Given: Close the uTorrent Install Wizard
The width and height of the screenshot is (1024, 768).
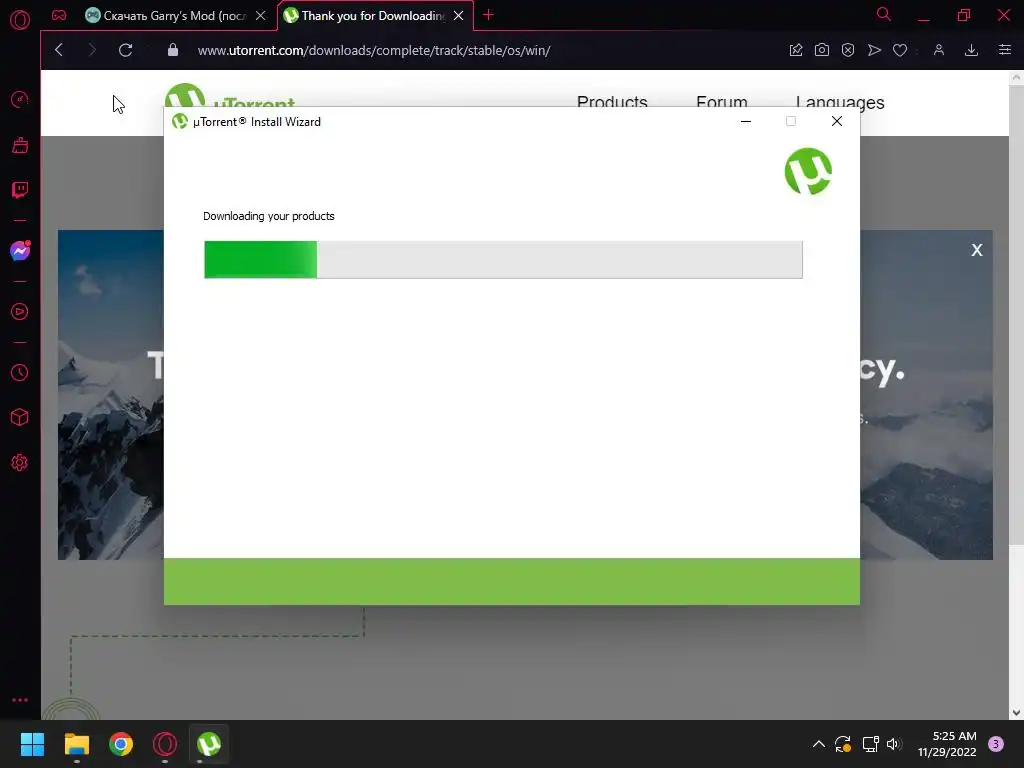Looking at the screenshot, I should pyautogui.click(x=837, y=121).
